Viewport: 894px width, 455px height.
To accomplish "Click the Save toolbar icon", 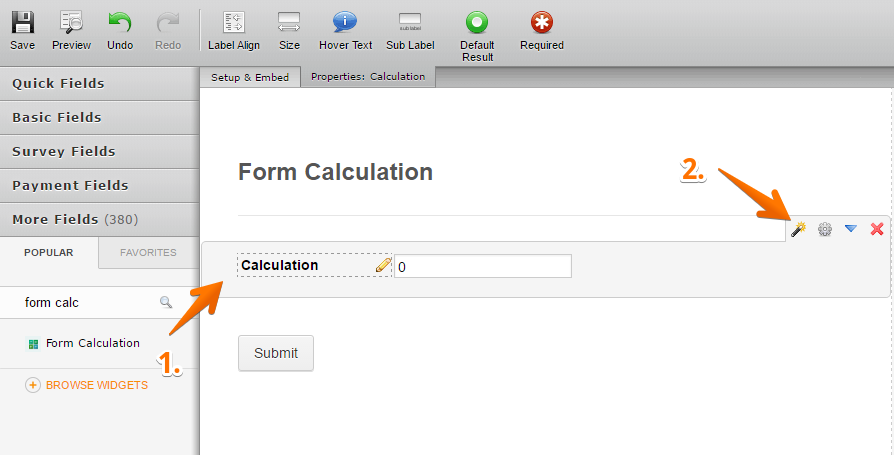I will [22, 29].
